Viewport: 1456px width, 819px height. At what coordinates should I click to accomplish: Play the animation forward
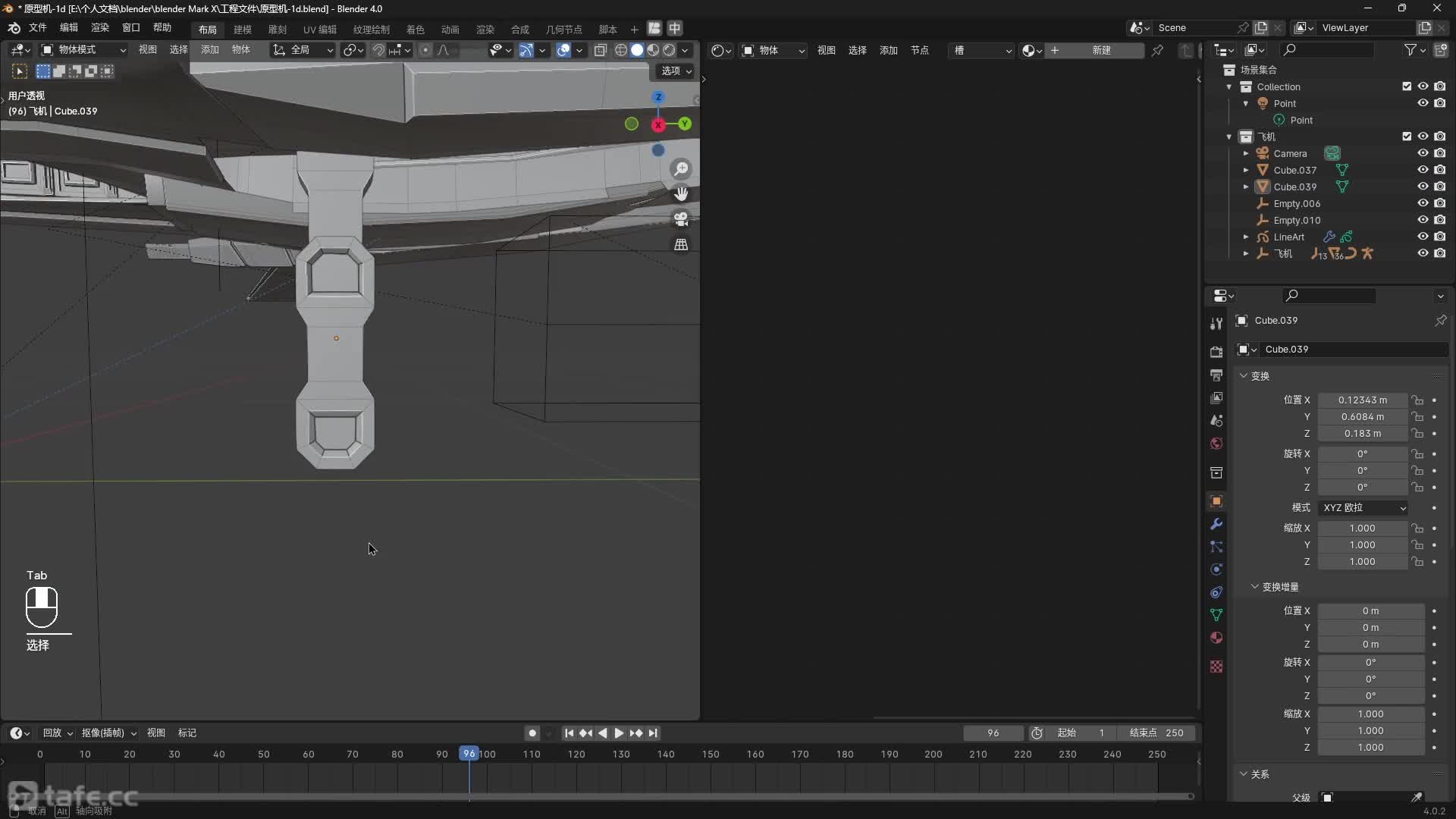(x=619, y=733)
